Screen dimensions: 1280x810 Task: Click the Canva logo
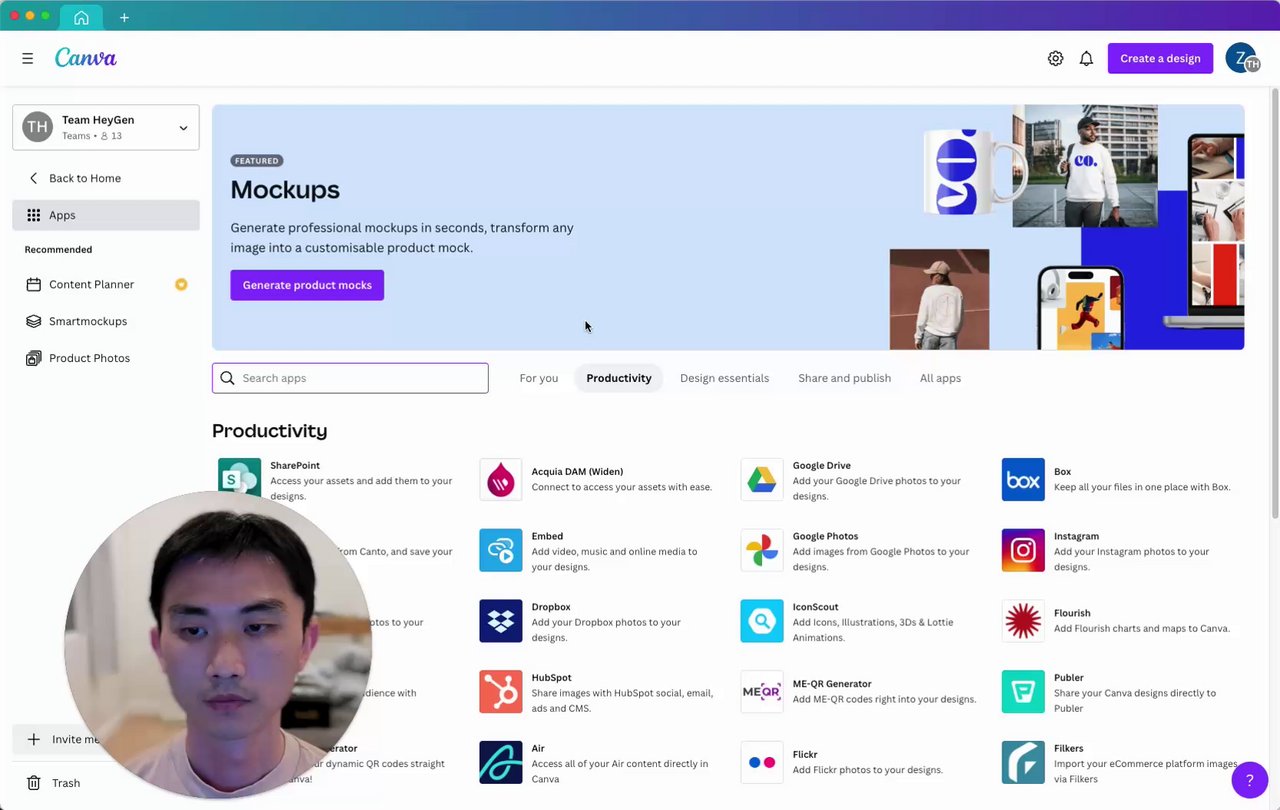86,58
